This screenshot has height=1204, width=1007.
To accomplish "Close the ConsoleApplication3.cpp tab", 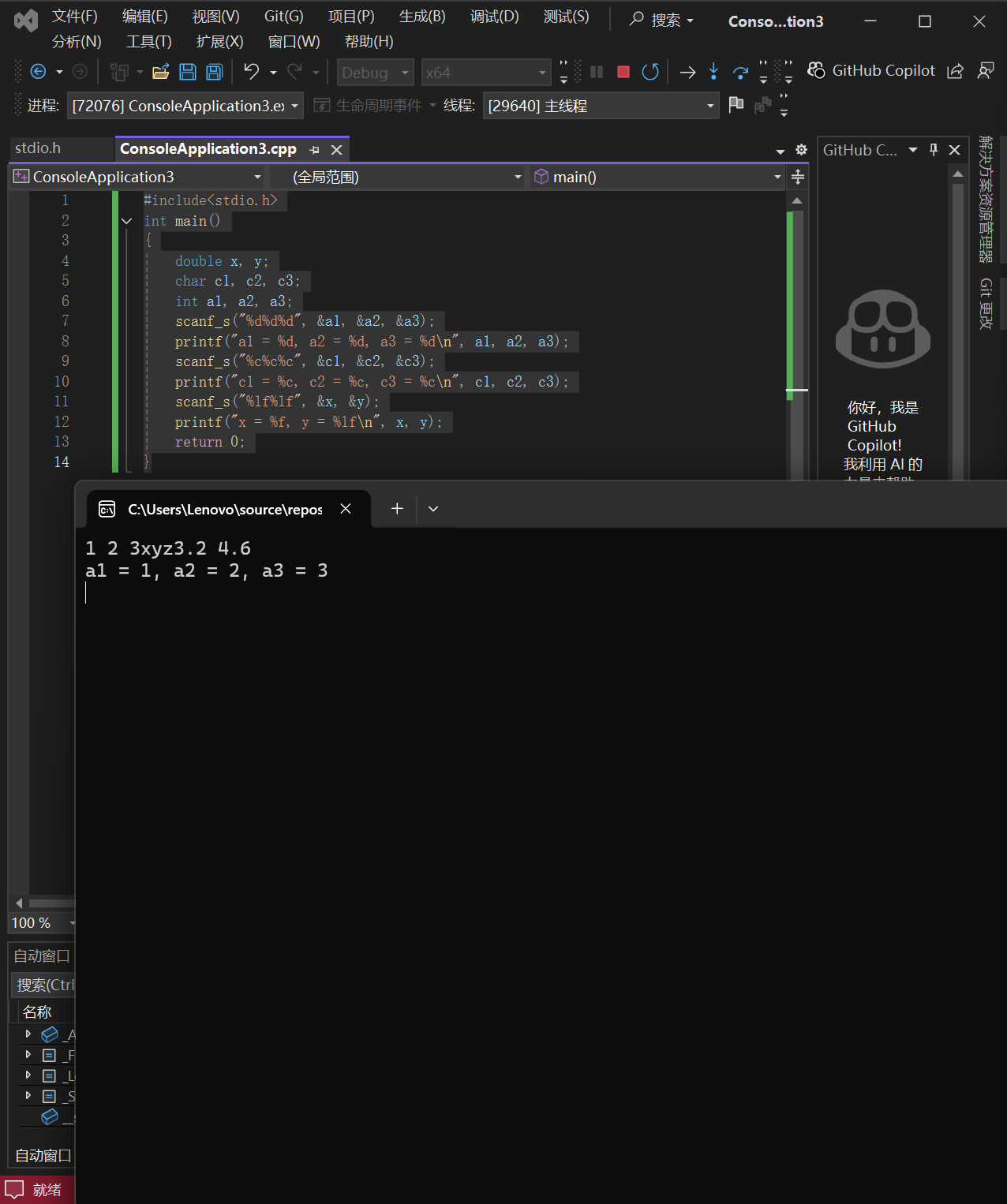I will 336,149.
